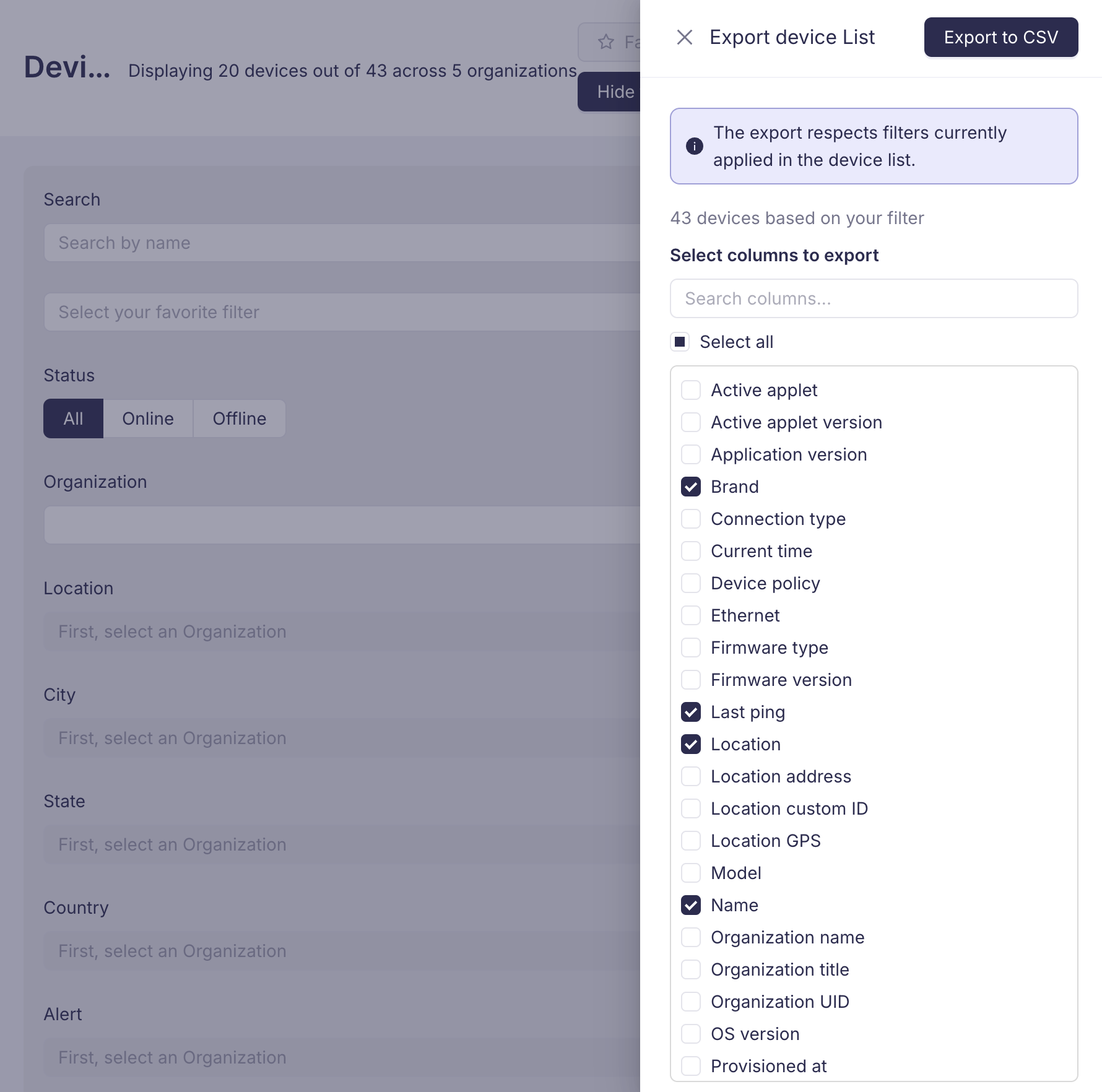Enable the Firmware version column

click(690, 679)
